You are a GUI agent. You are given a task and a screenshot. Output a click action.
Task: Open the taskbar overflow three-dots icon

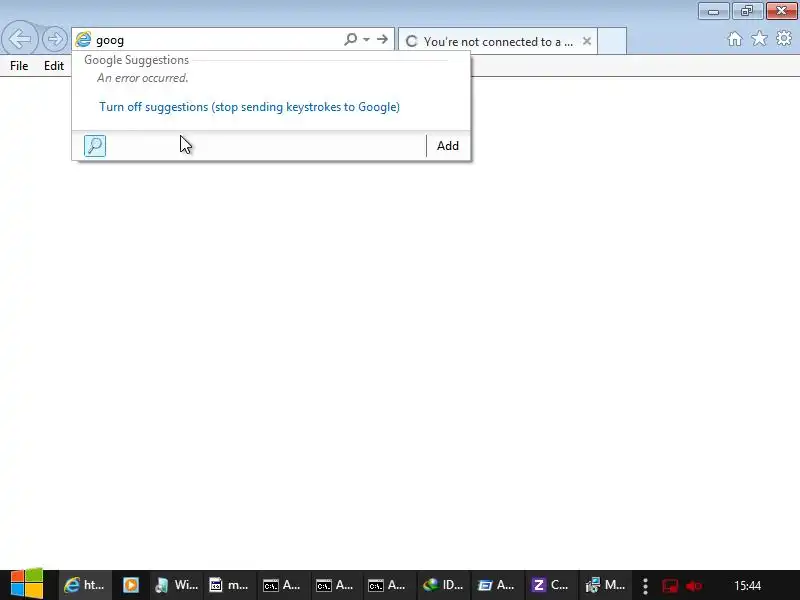[x=645, y=586]
